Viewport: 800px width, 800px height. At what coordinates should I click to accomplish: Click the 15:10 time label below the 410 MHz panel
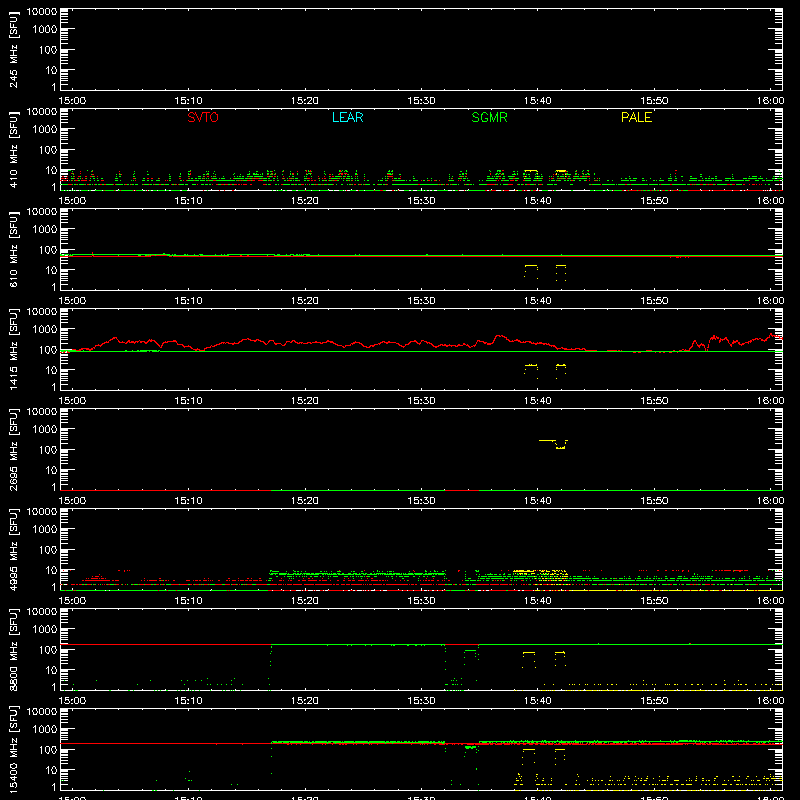[188, 201]
